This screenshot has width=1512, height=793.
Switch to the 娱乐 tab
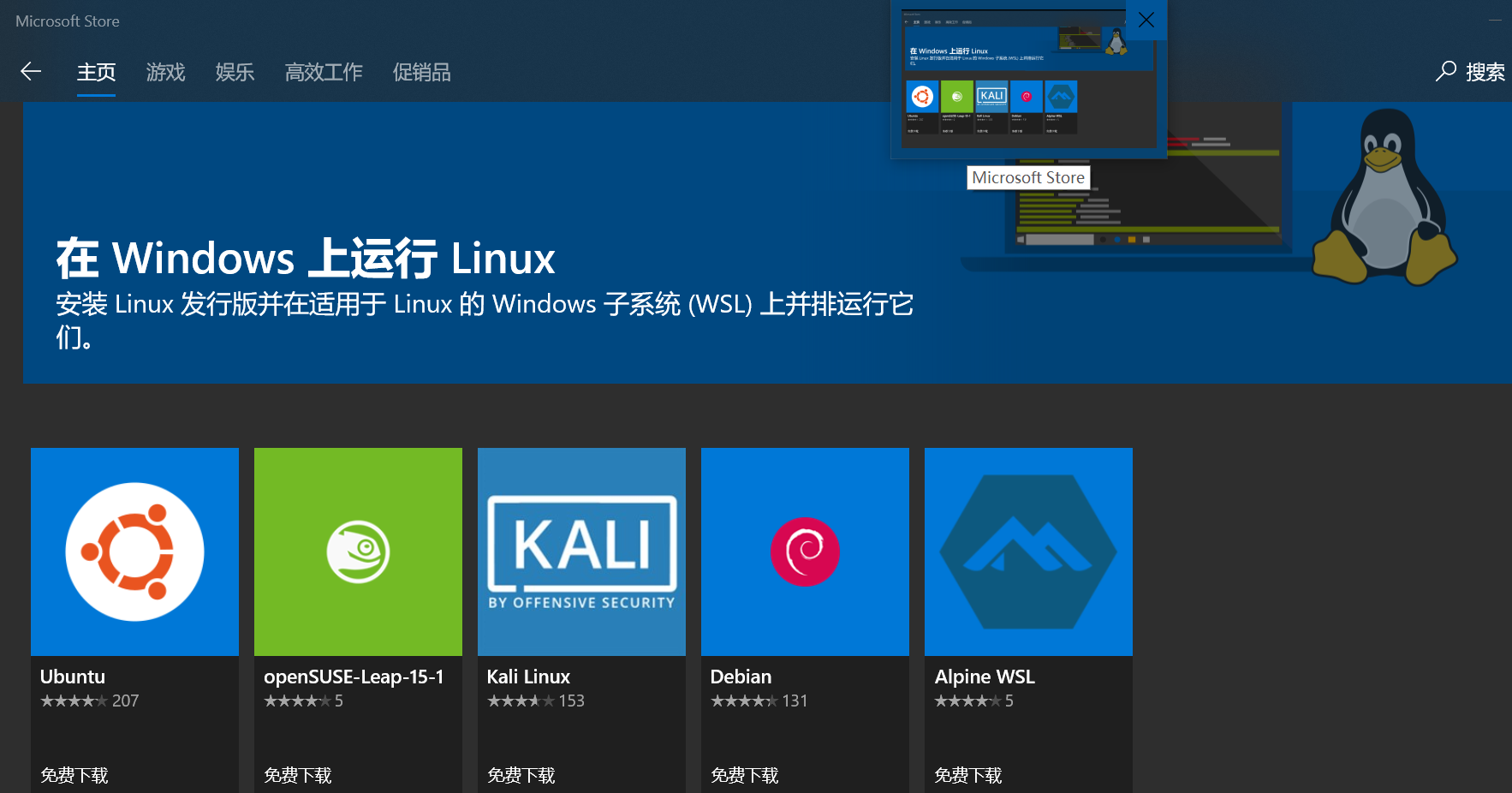pyautogui.click(x=235, y=73)
